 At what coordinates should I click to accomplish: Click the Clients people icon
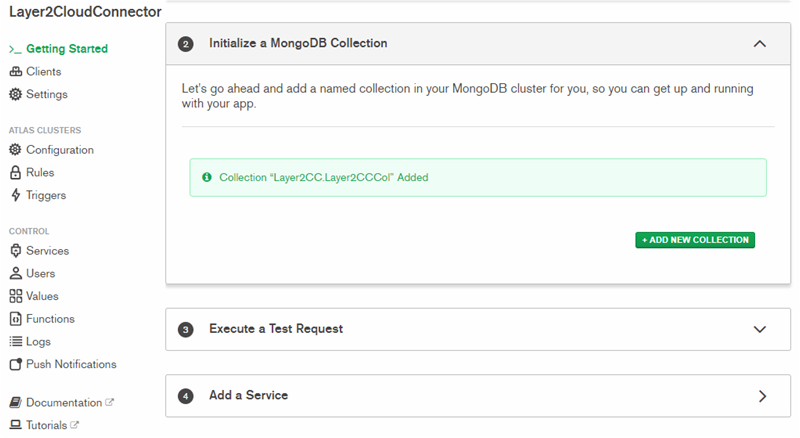click(x=15, y=72)
